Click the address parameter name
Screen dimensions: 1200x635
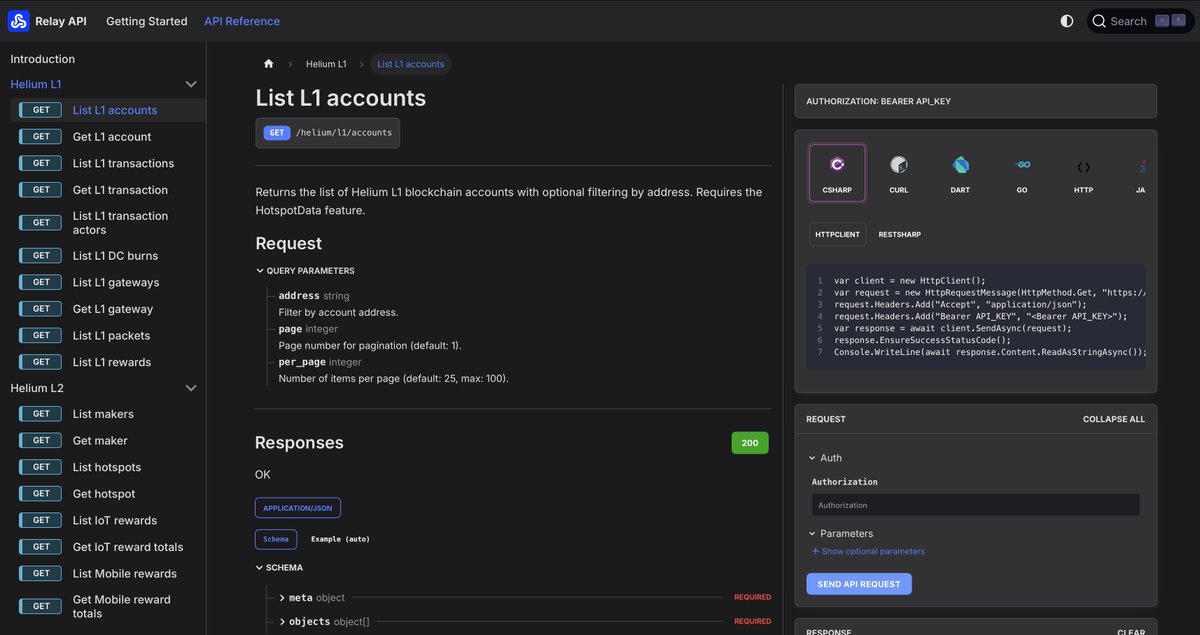click(299, 296)
